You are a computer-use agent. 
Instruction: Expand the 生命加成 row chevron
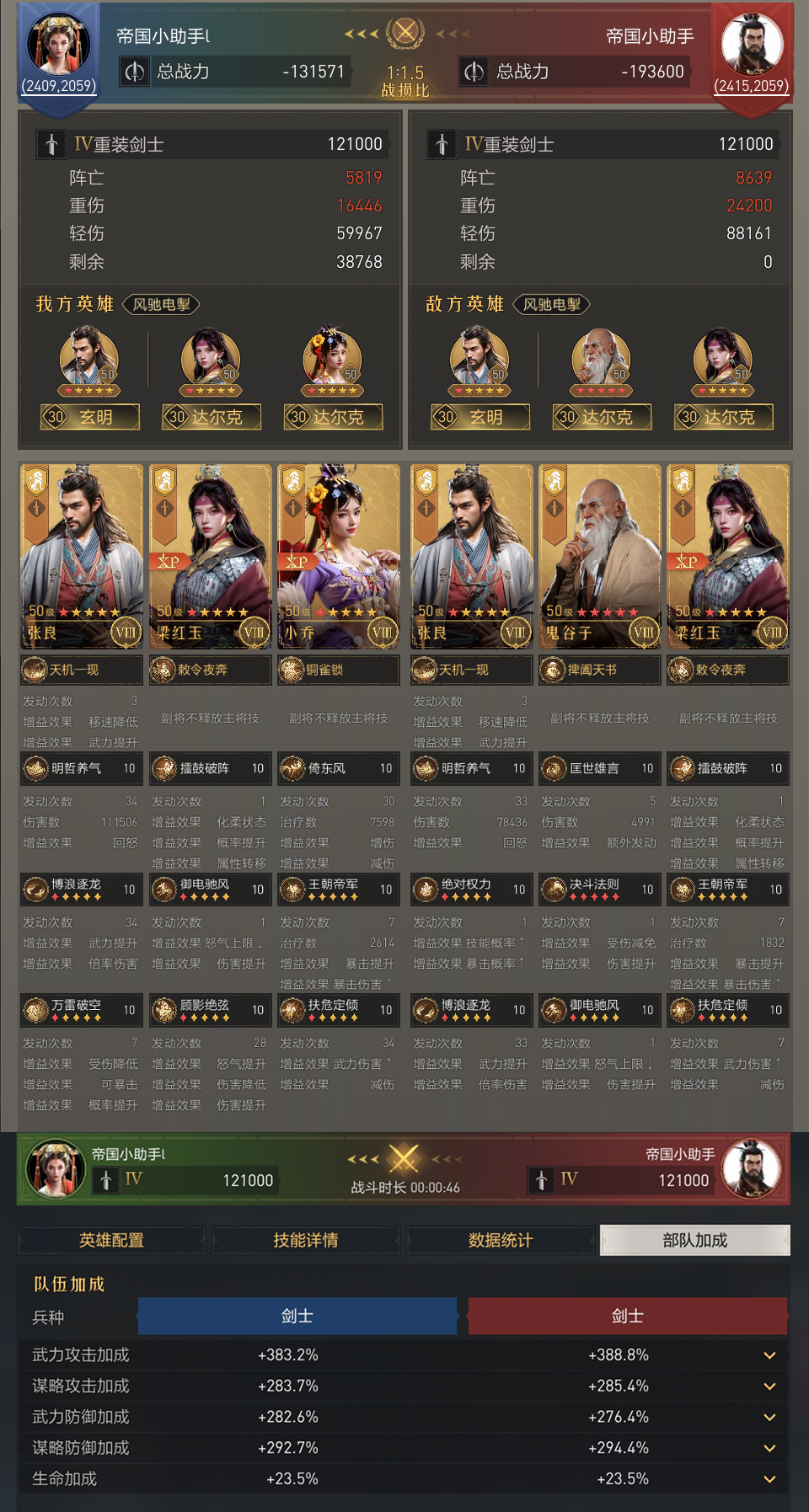click(x=769, y=1479)
